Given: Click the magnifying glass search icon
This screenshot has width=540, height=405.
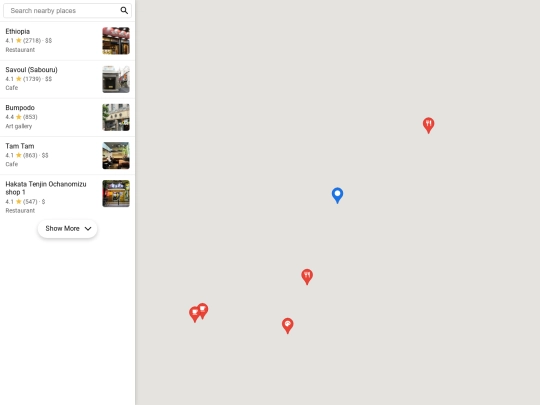Looking at the screenshot, I should coord(124,10).
